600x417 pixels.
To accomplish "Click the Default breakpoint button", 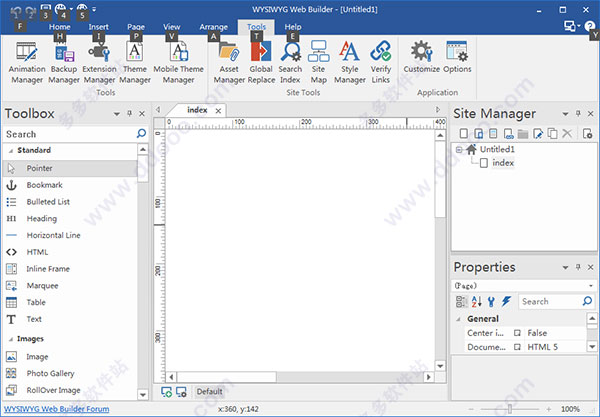I will (209, 391).
